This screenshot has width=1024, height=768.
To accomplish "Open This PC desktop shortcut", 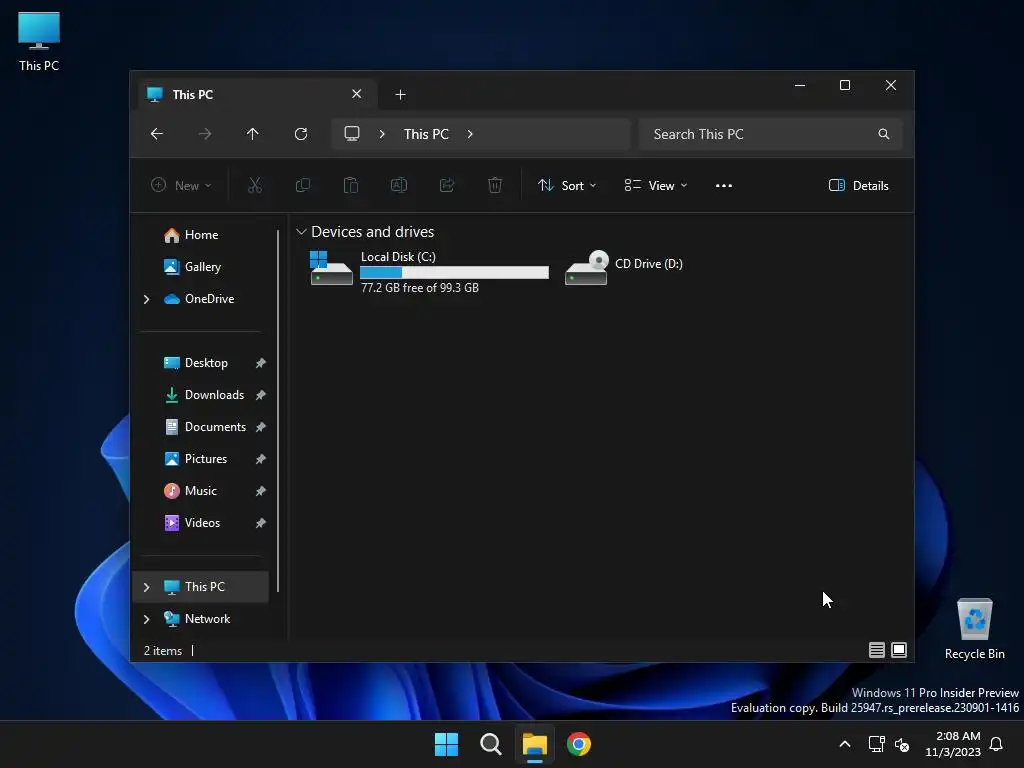I will [39, 42].
